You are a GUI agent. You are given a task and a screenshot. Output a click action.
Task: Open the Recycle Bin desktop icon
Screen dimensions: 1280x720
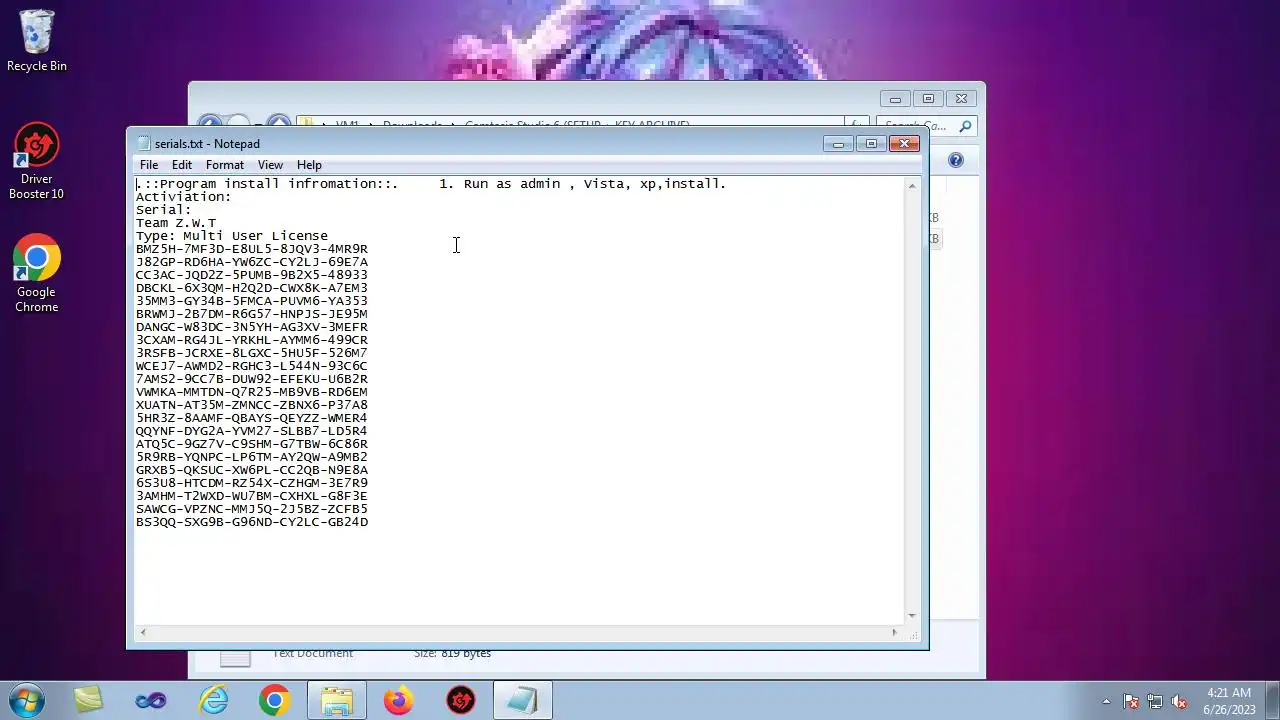[x=37, y=41]
